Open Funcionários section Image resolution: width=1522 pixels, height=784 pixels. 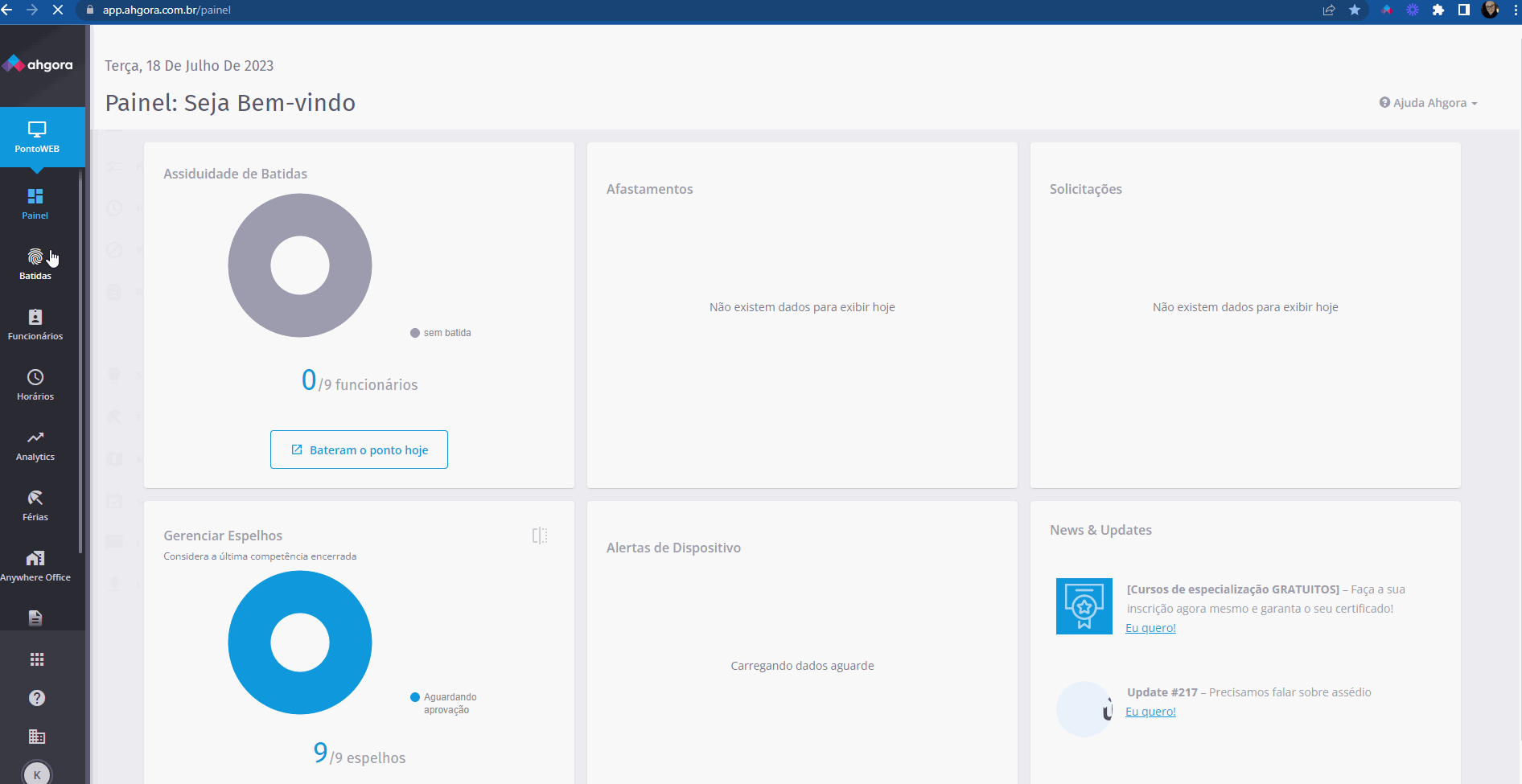(x=35, y=325)
